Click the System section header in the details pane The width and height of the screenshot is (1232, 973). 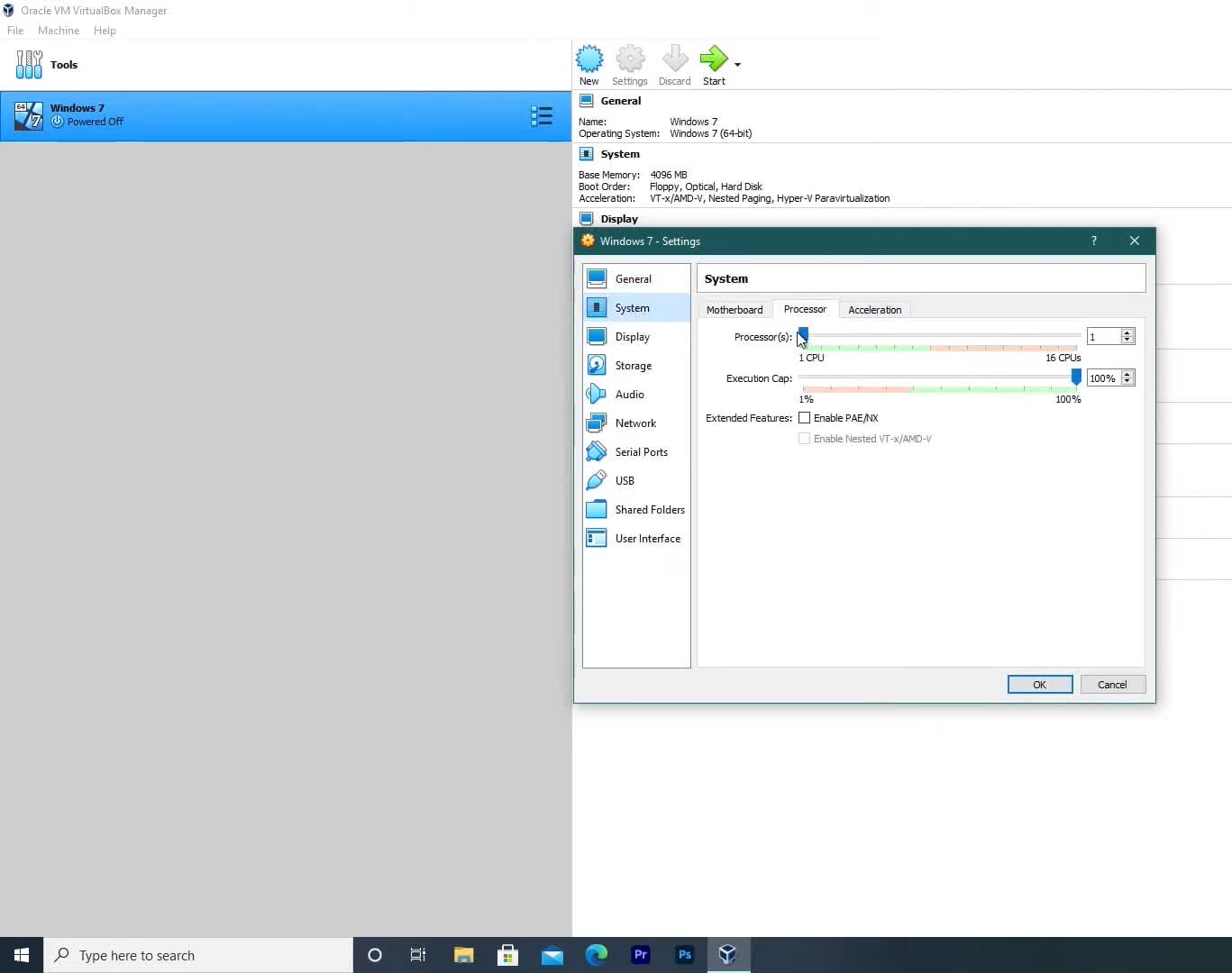620,154
